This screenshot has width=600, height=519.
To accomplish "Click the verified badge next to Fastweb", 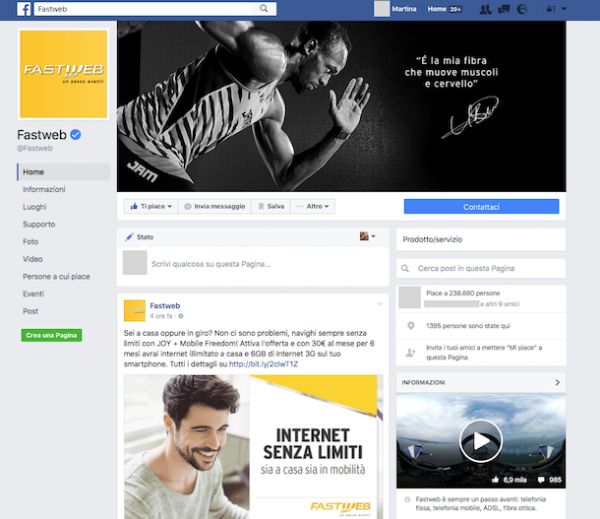I will pyautogui.click(x=76, y=135).
